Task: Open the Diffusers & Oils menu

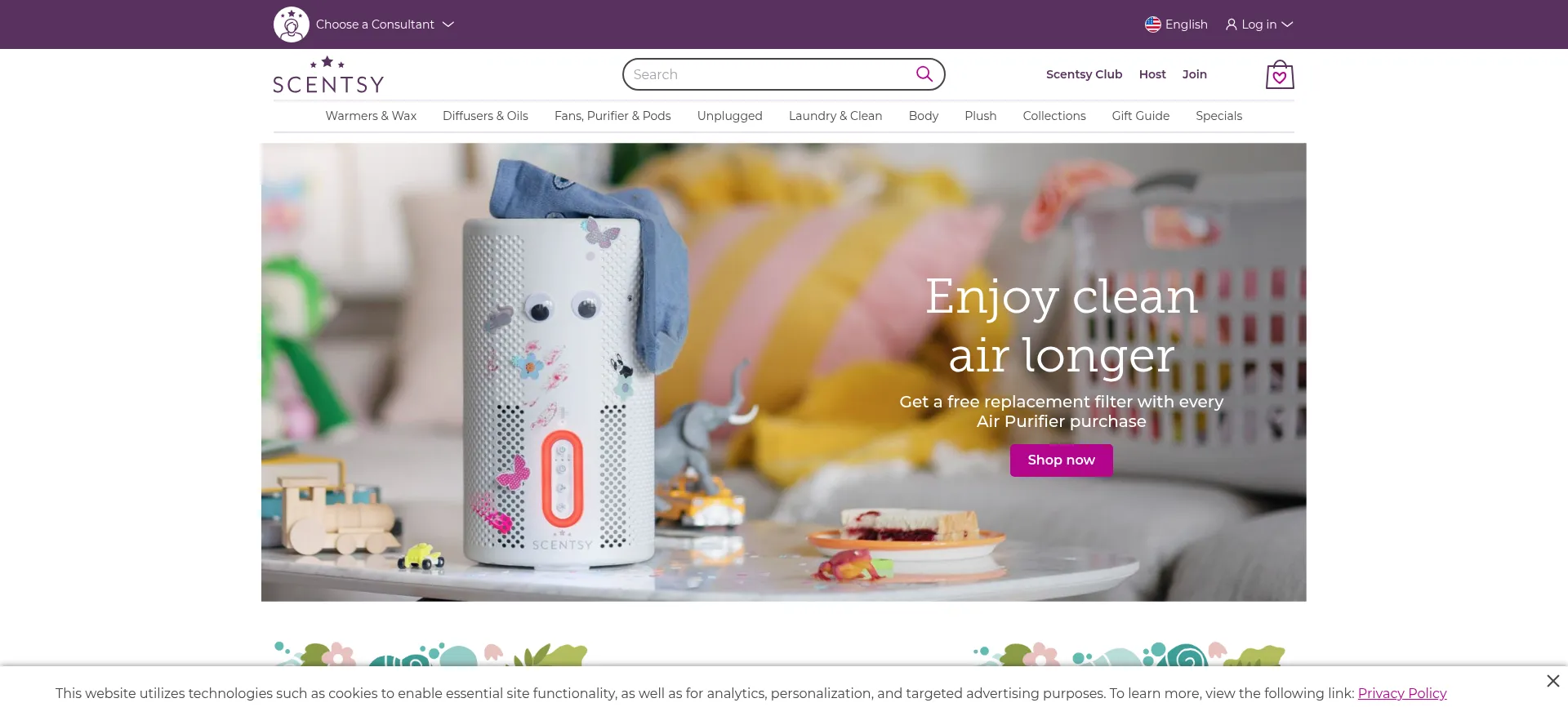Action: [485, 116]
